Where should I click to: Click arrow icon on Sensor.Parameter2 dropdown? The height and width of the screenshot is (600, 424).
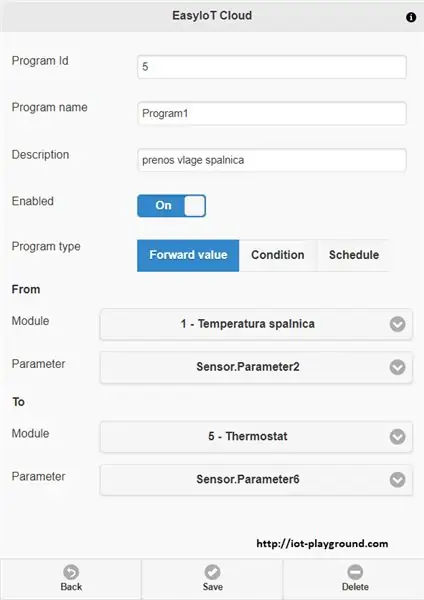tap(398, 367)
